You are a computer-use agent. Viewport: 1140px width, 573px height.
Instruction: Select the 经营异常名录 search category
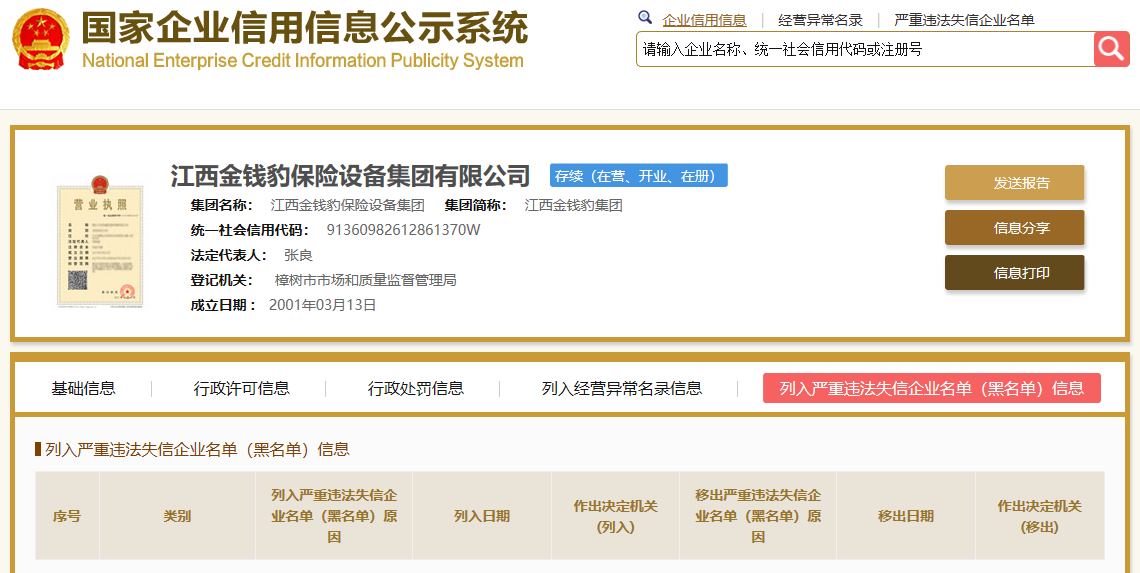coord(820,20)
